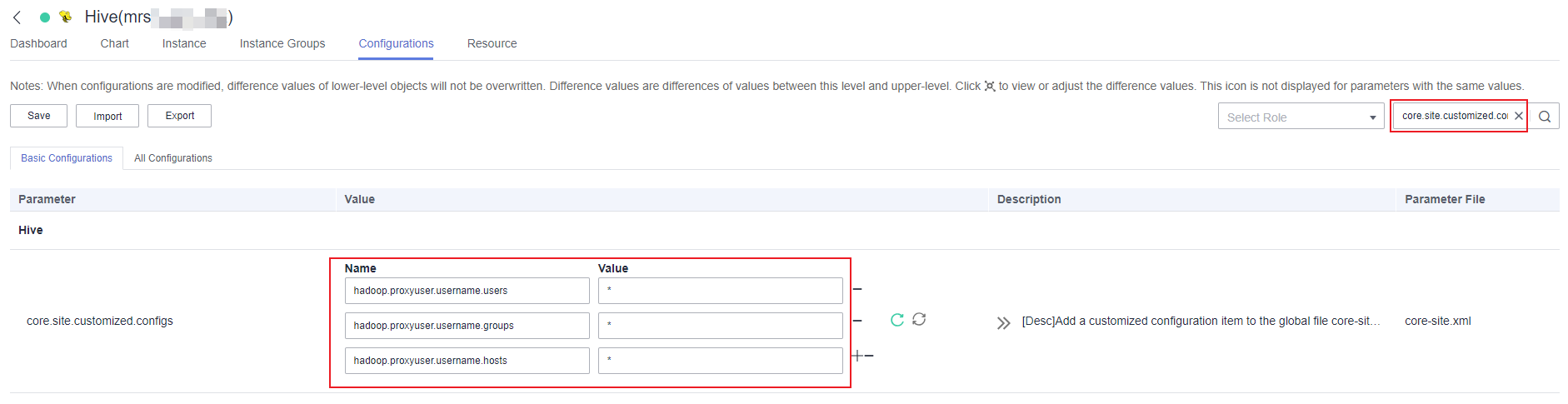Click the Export button
This screenshot has height=404, width=1568.
tap(179, 116)
